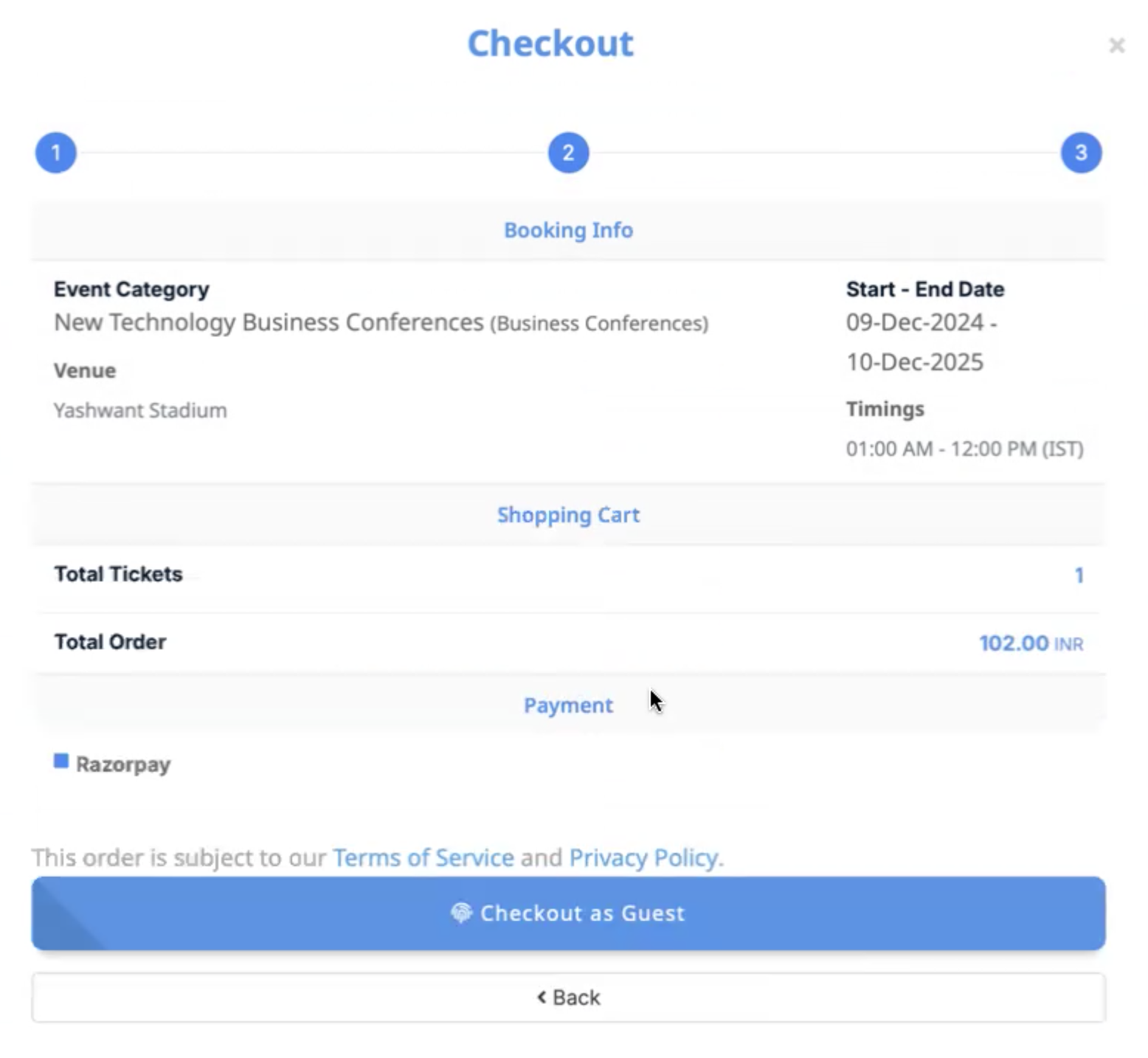Open the Terms of Service link
Image resolution: width=1148 pixels, height=1058 pixels.
coord(423,857)
